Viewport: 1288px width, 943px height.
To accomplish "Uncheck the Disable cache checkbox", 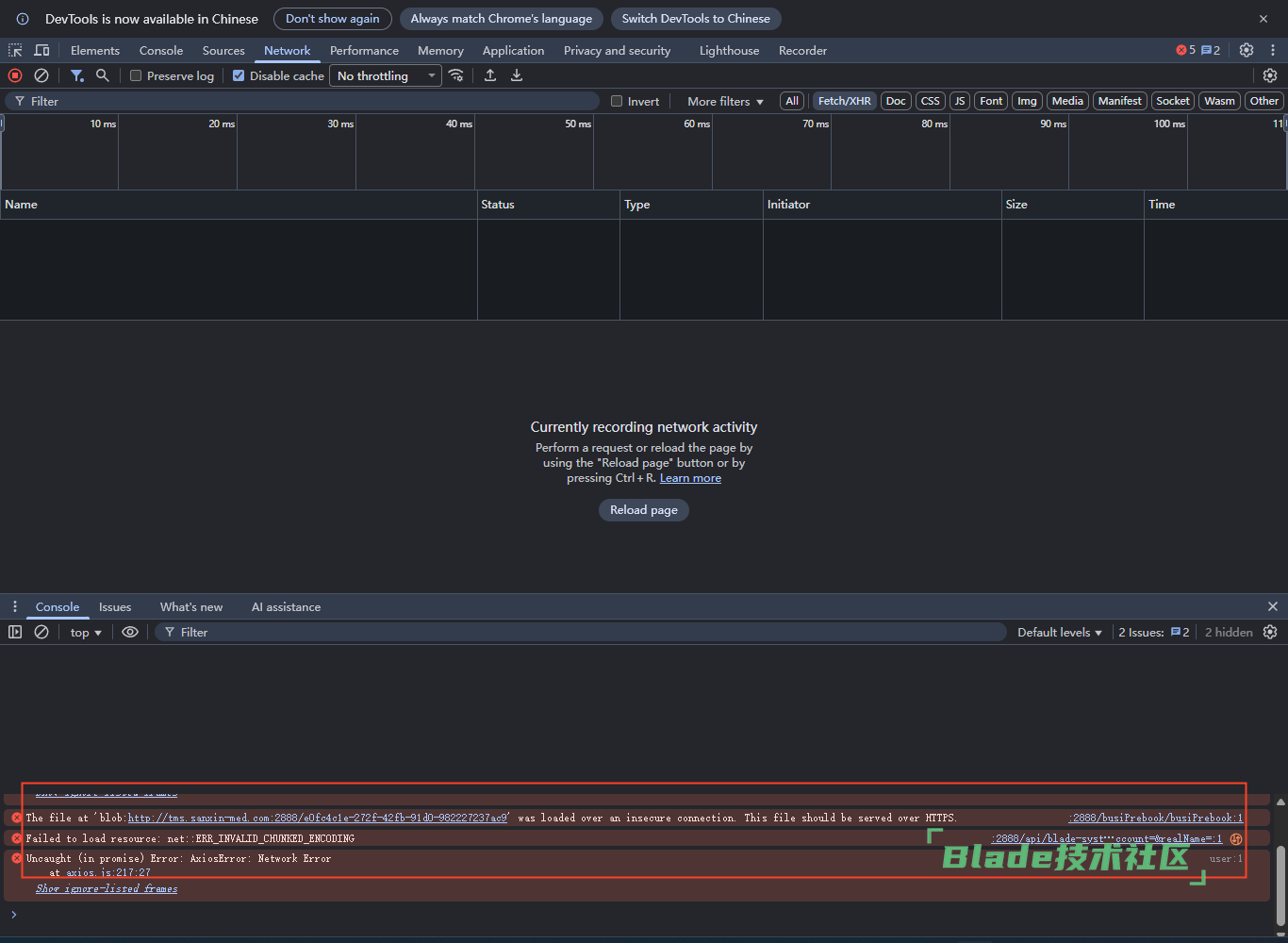I will click(239, 75).
